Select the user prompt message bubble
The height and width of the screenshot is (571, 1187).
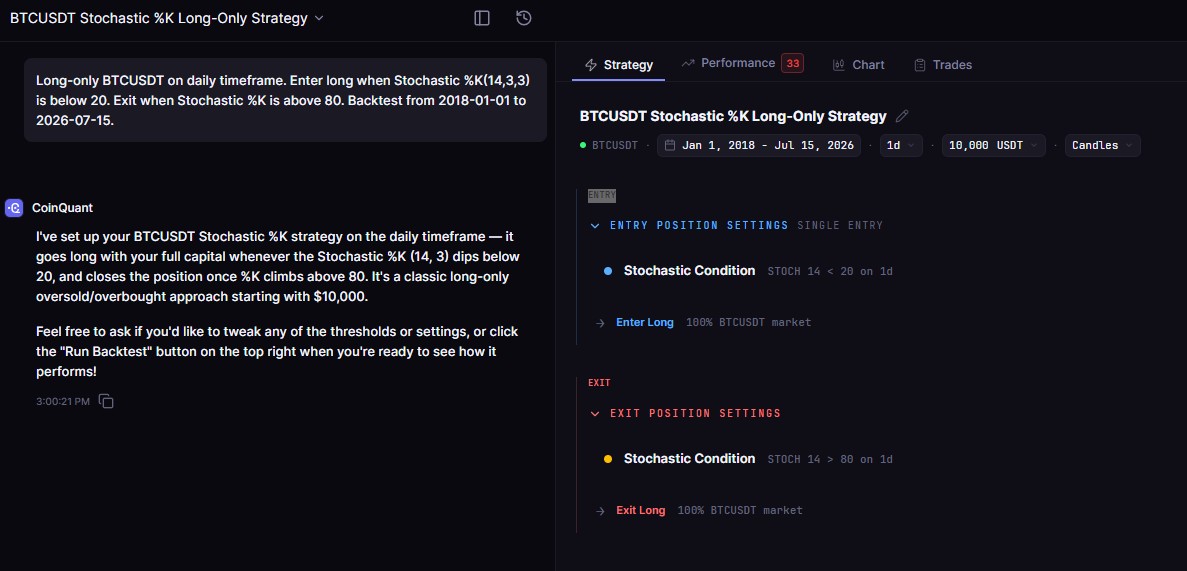[285, 100]
